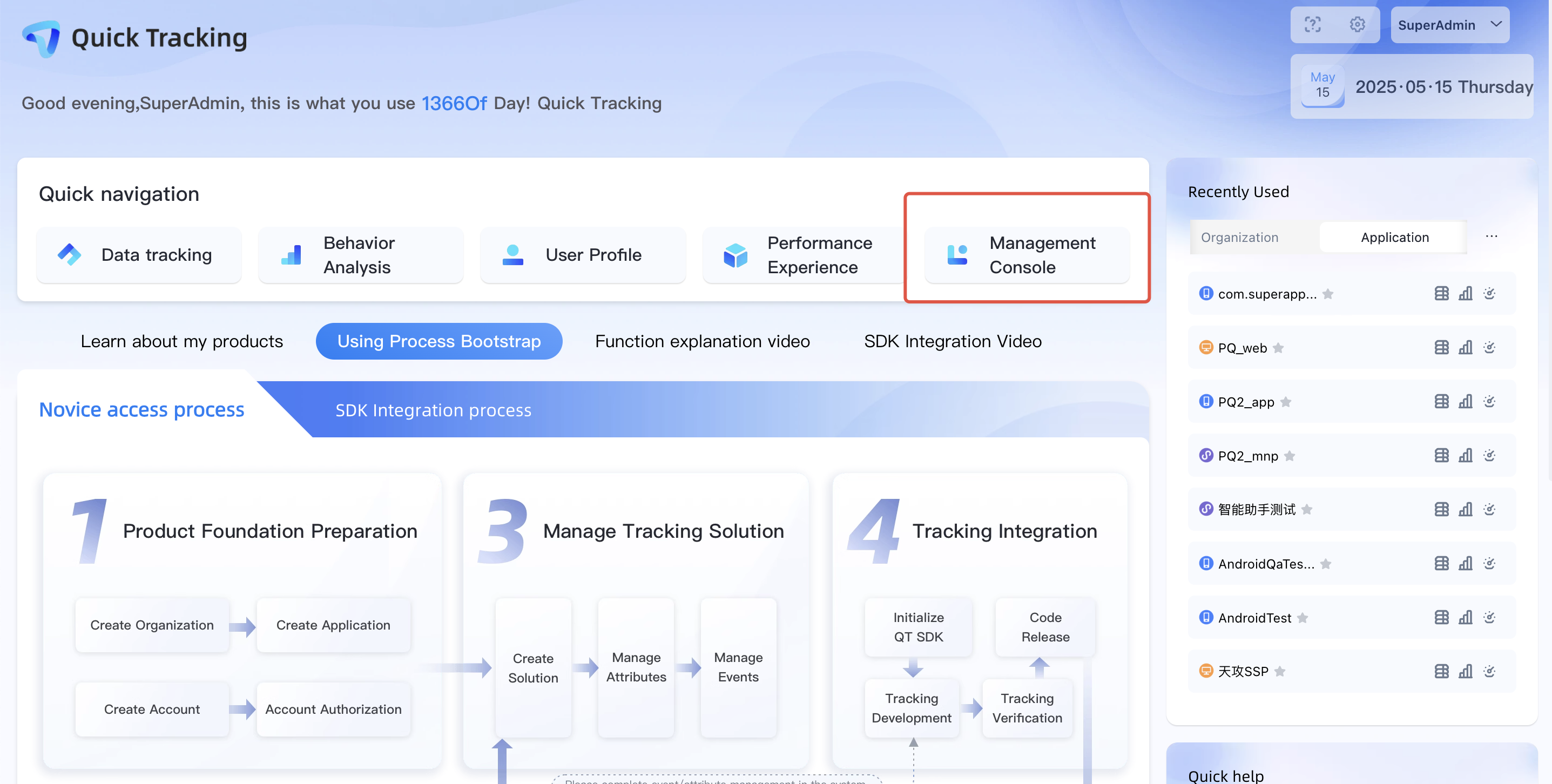Open the SDK Integration process tab

click(433, 410)
